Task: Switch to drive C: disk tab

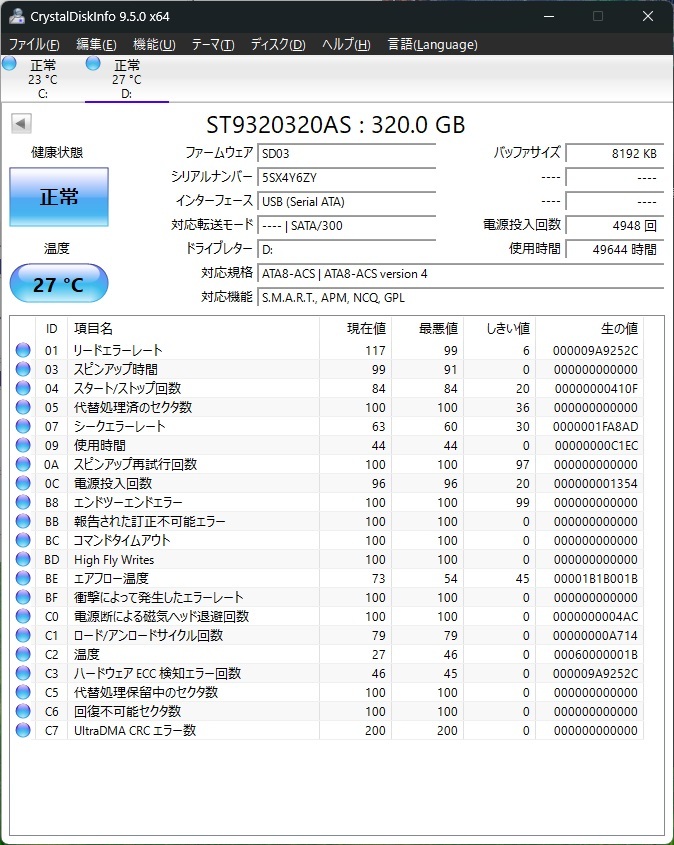Action: click(43, 79)
